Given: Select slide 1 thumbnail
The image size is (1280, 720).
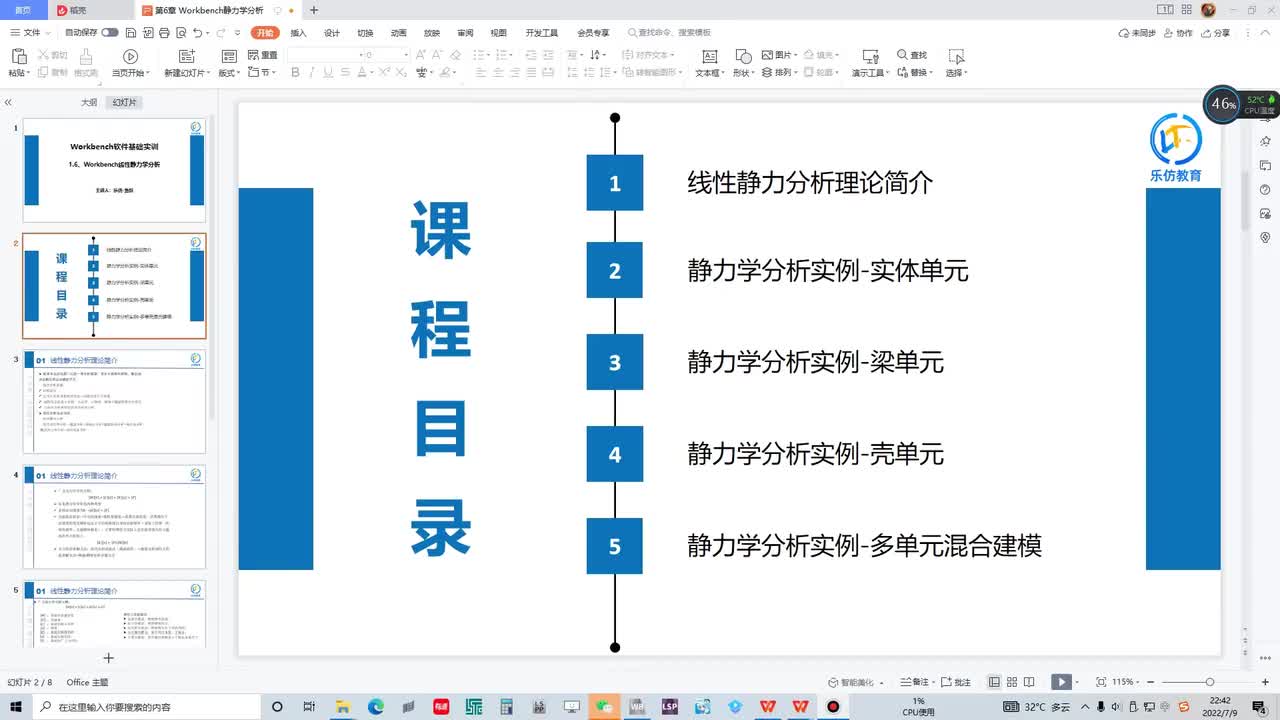Looking at the screenshot, I should pyautogui.click(x=114, y=169).
